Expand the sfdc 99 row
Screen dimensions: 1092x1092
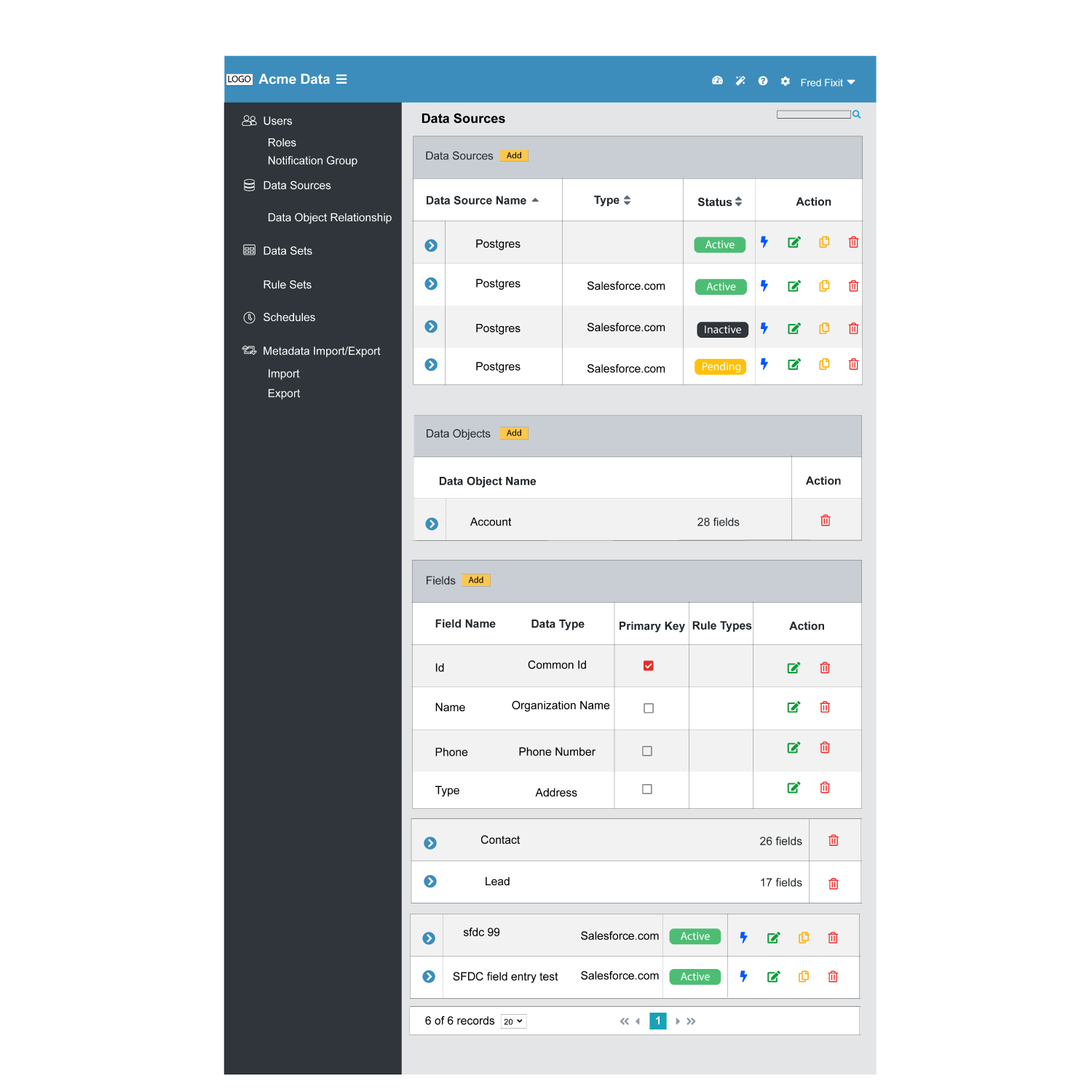429,938
